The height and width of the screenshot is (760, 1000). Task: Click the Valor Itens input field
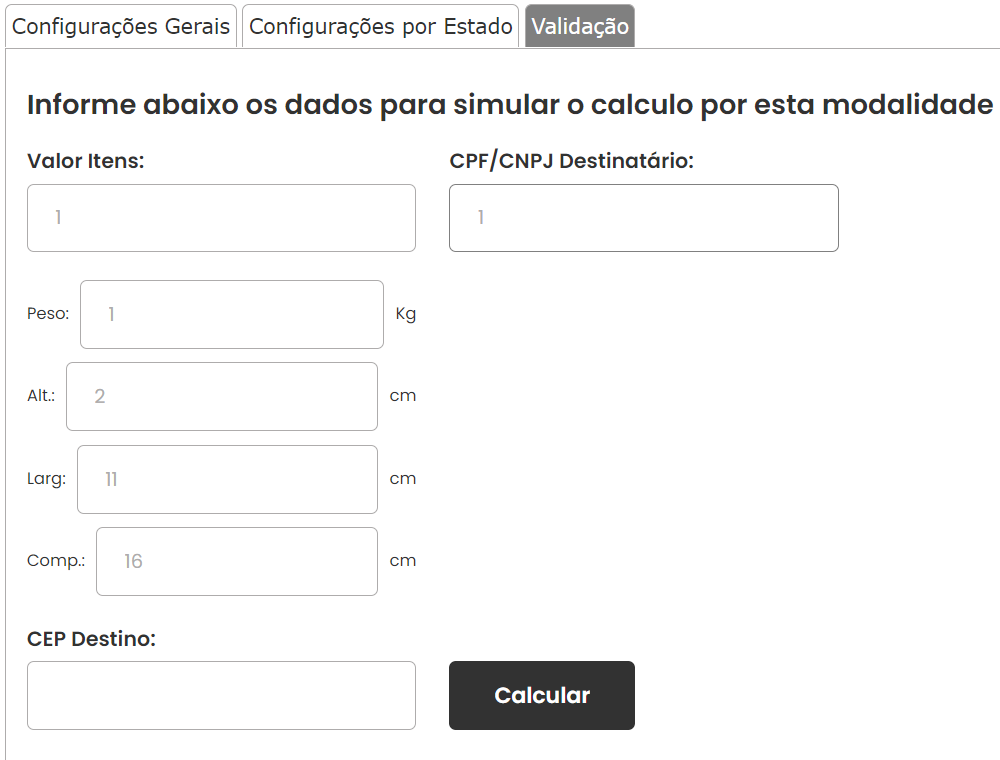tap(221, 218)
